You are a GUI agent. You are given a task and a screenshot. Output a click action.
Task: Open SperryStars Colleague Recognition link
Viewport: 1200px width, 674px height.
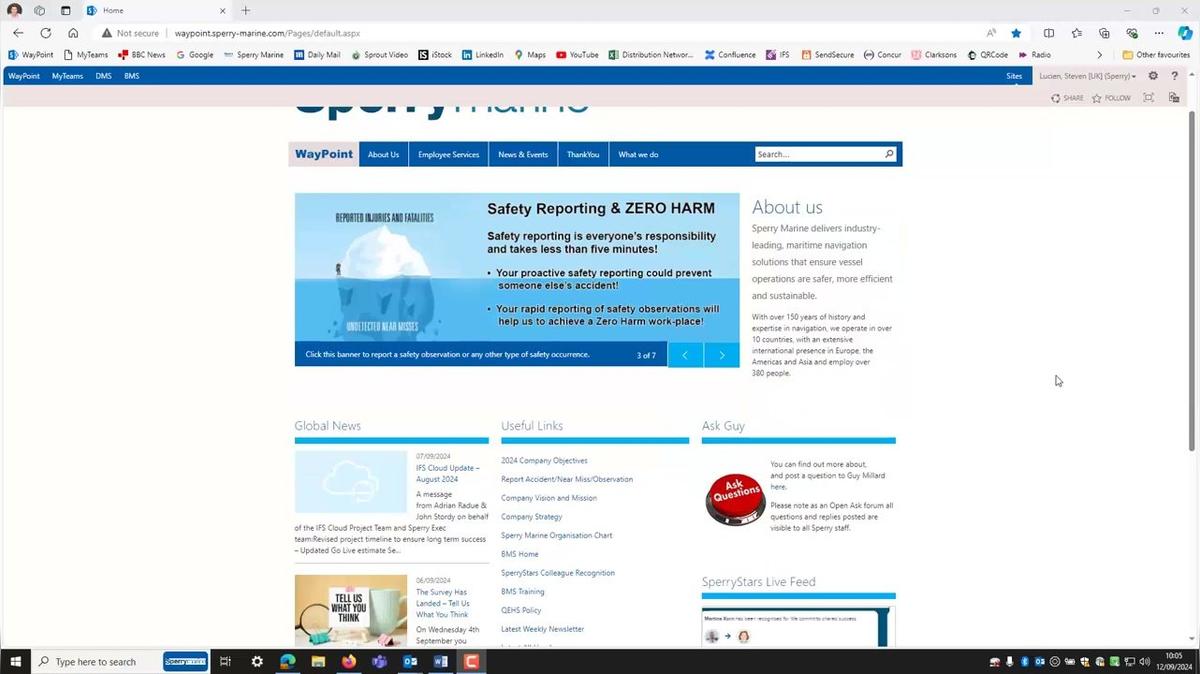pyautogui.click(x=558, y=573)
